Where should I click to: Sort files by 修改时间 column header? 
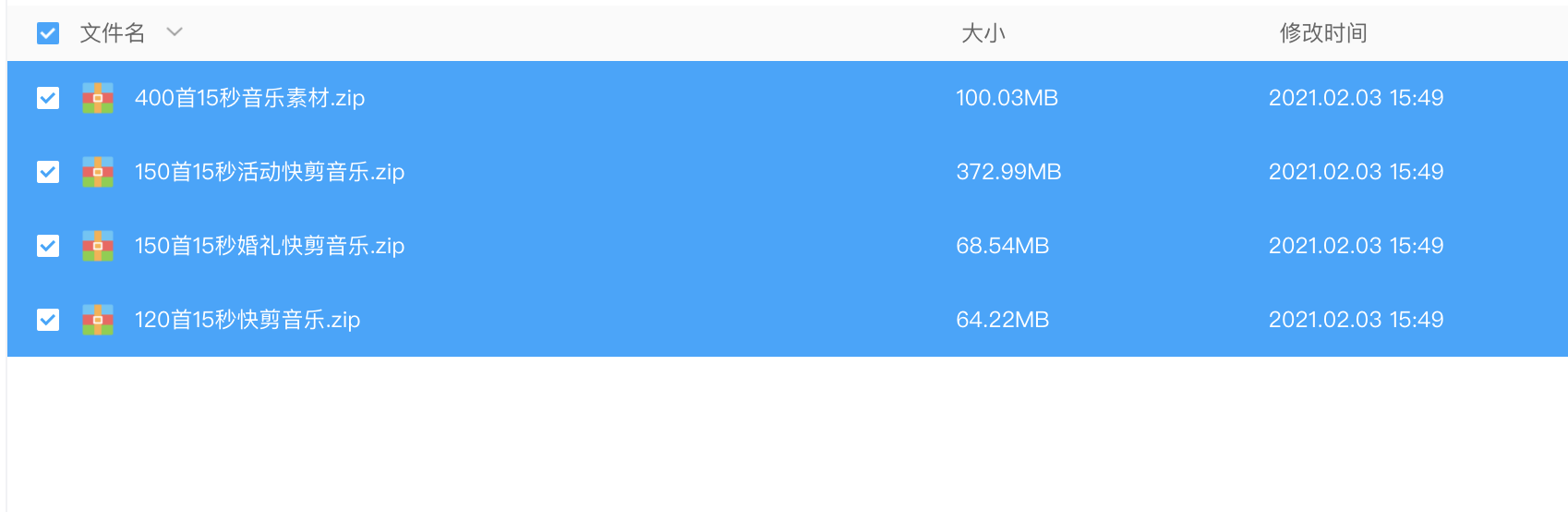click(x=1322, y=33)
